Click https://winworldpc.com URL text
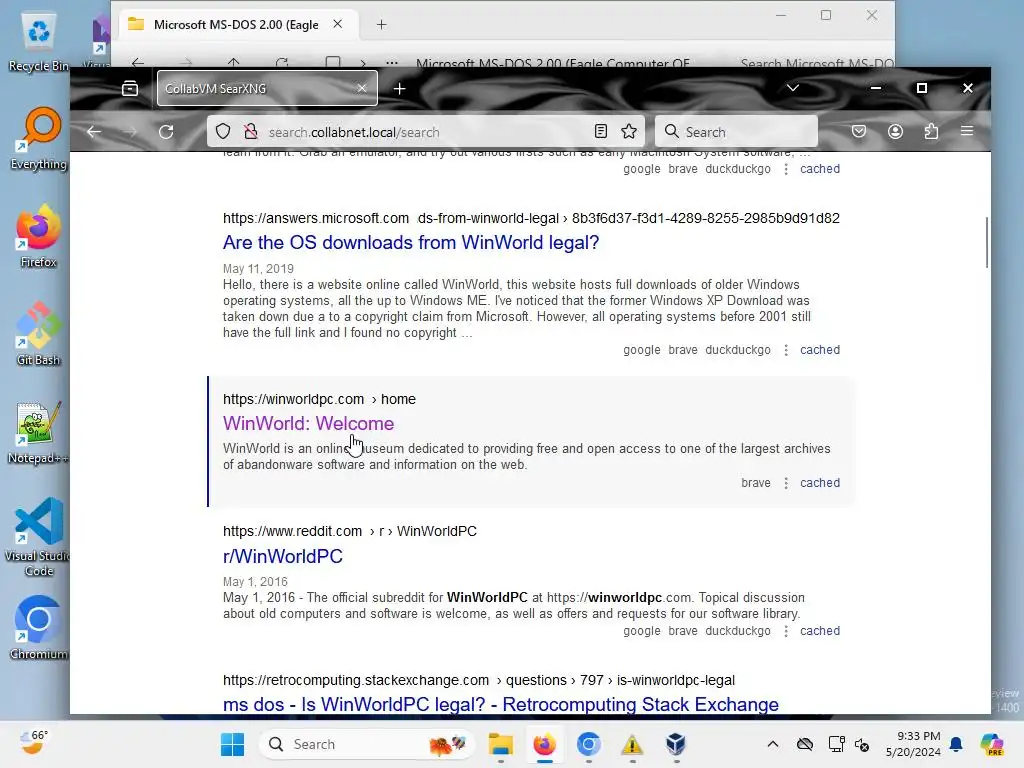Image resolution: width=1024 pixels, height=768 pixels. (293, 399)
